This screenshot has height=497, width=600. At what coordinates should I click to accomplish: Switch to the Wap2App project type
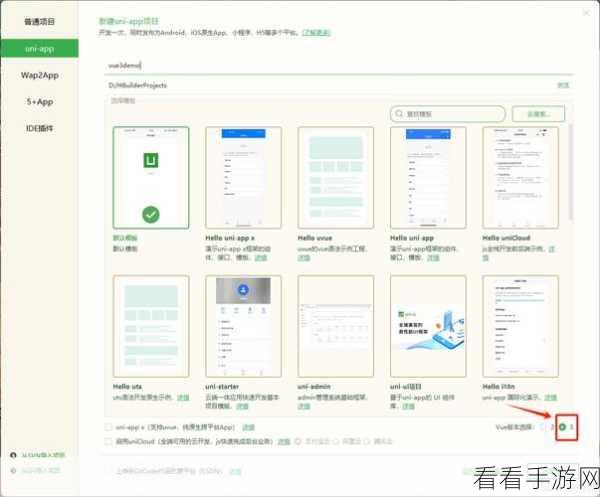click(x=39, y=75)
